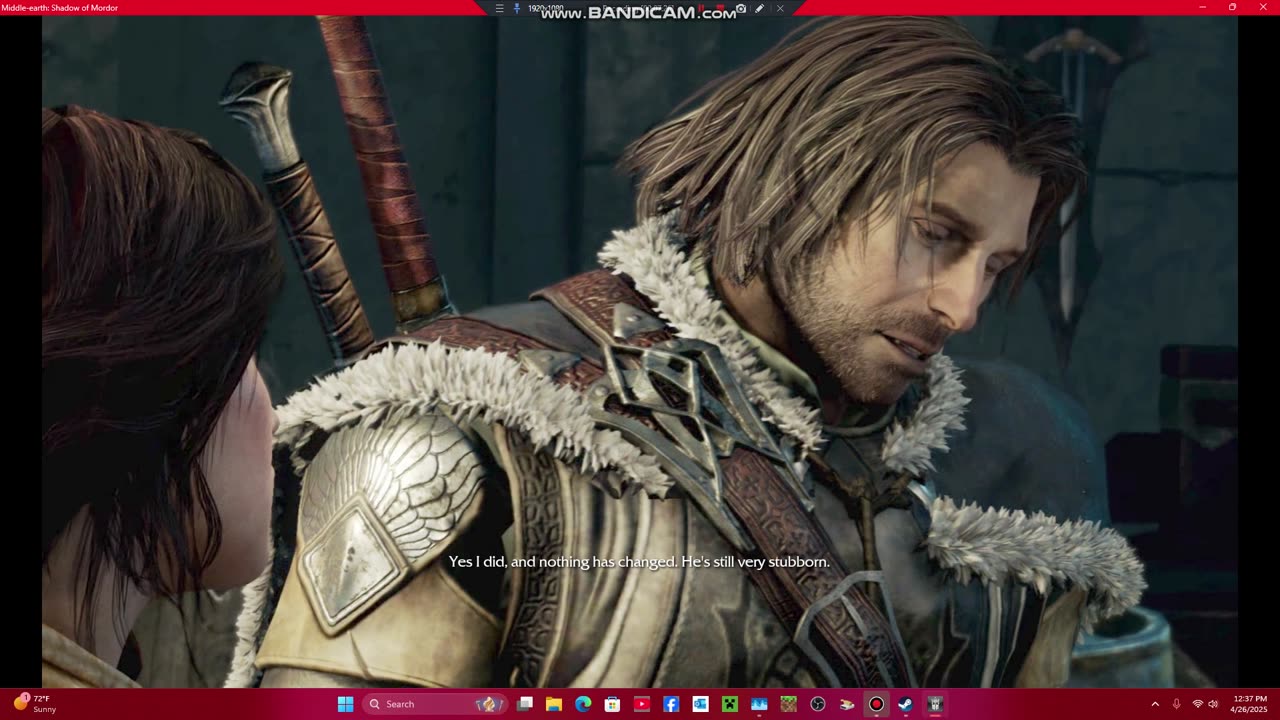
Task: Pause the Bandicam recording
Action: [x=701, y=8]
